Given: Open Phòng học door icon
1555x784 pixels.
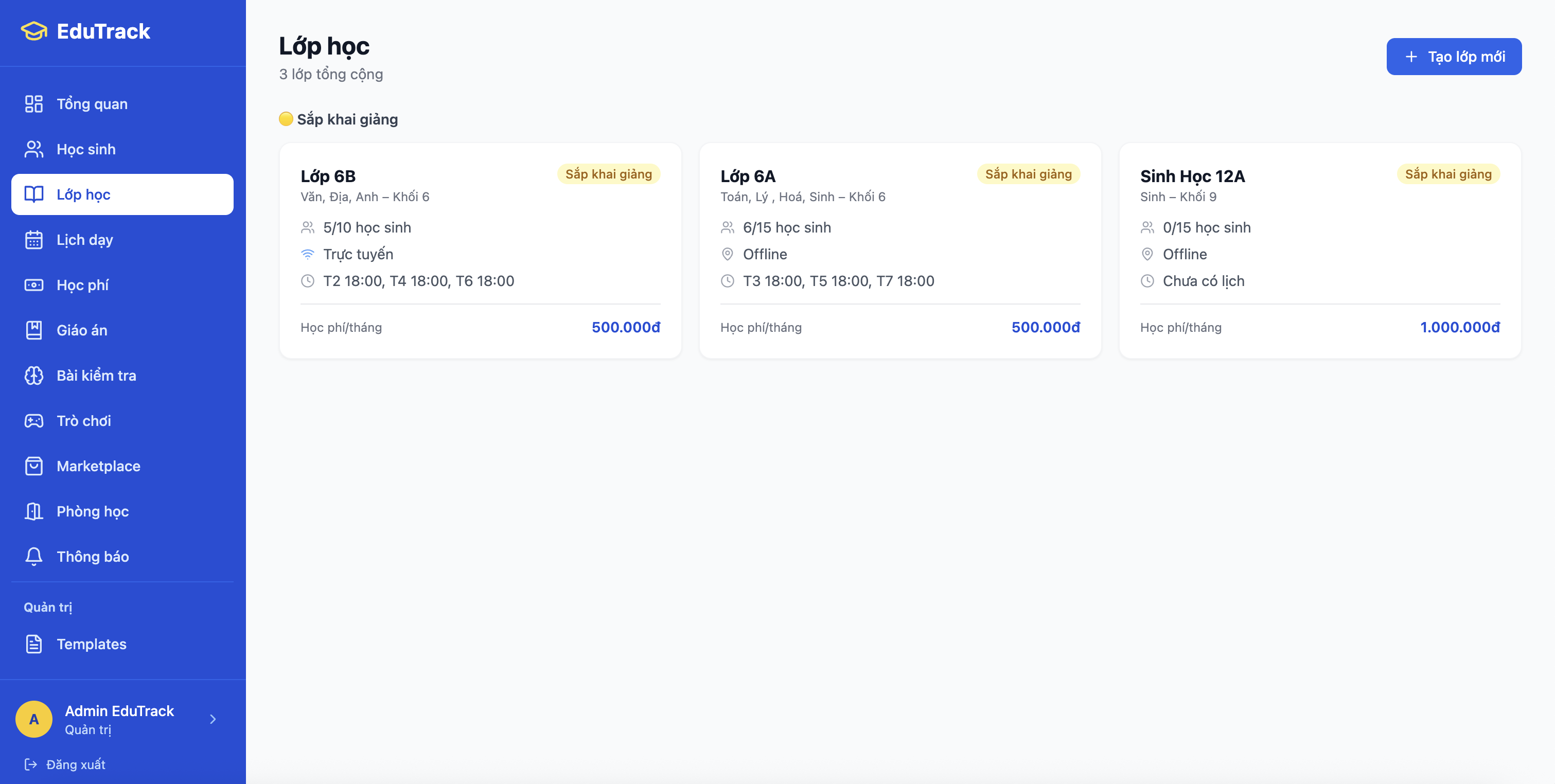Looking at the screenshot, I should [x=34, y=511].
